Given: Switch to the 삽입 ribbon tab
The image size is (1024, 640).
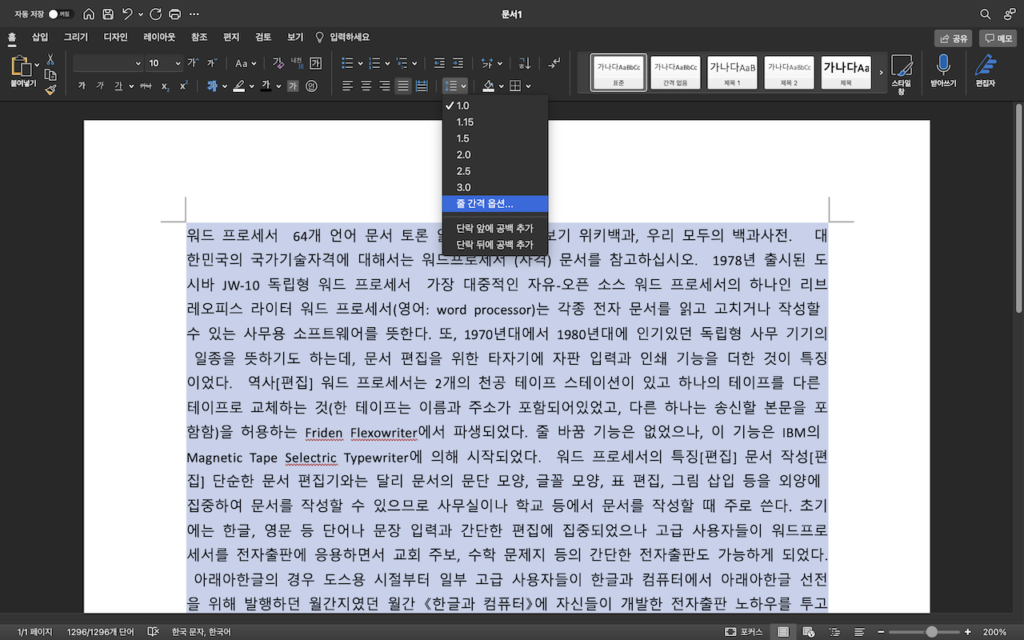Looking at the screenshot, I should (x=40, y=37).
